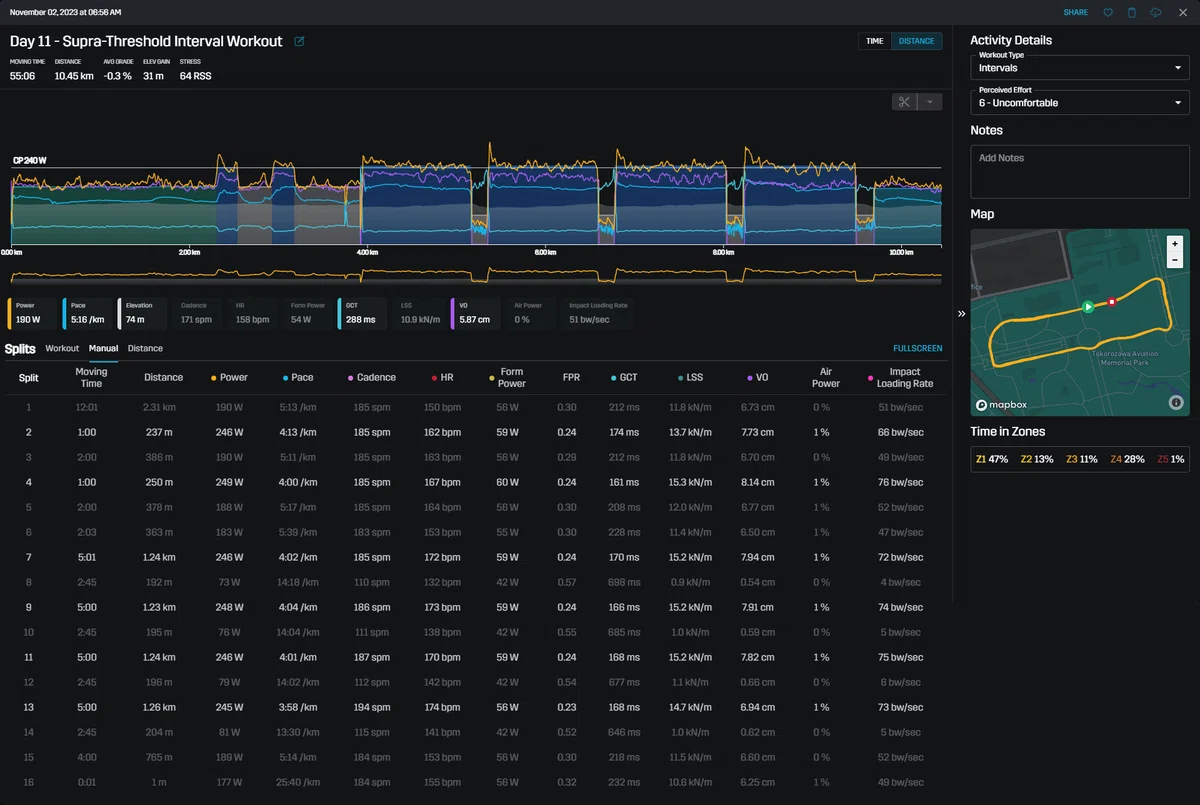
Task: Open the Perceived Effort dropdown
Action: point(1079,102)
